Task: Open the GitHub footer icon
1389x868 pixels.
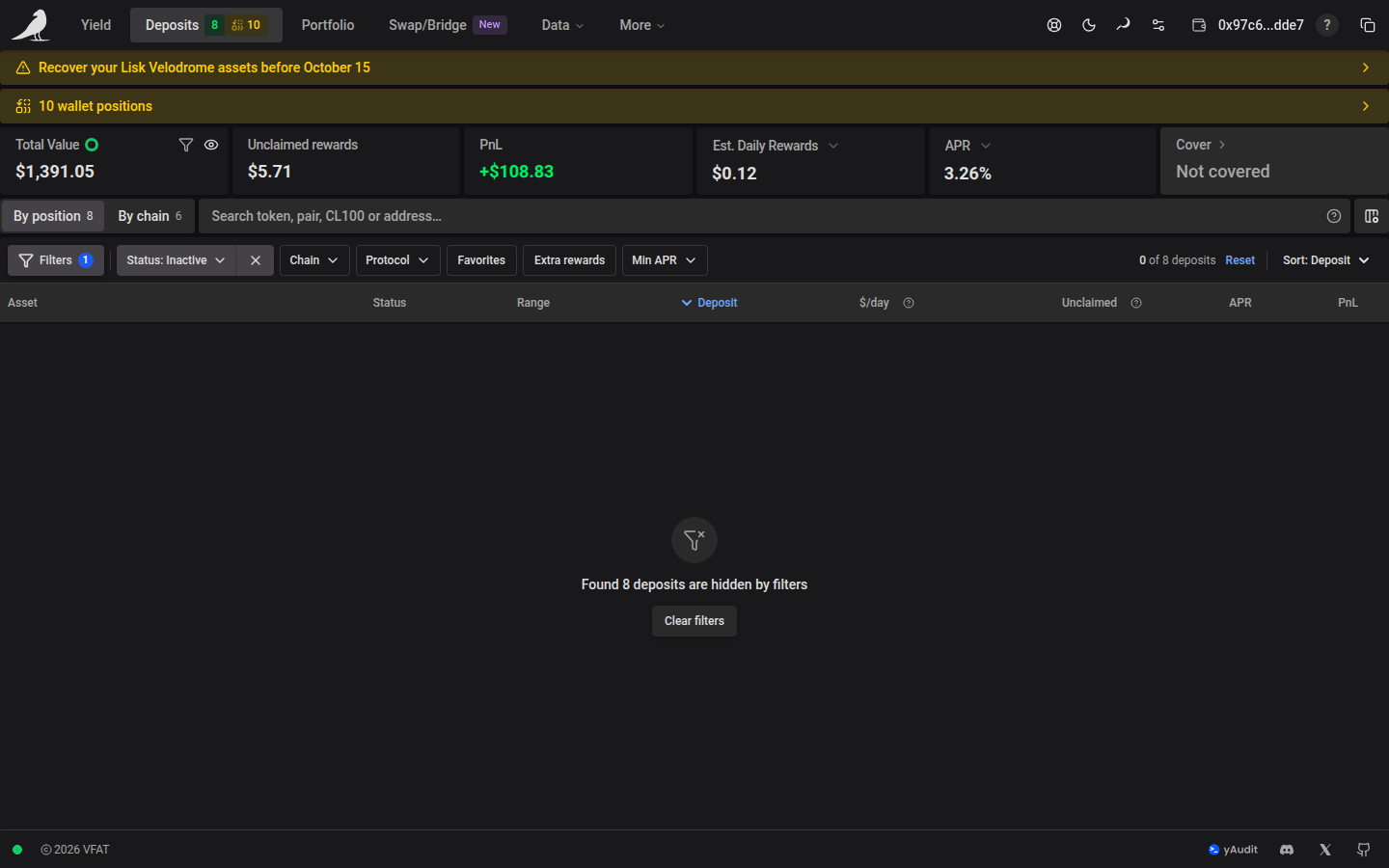Action: 1364,850
